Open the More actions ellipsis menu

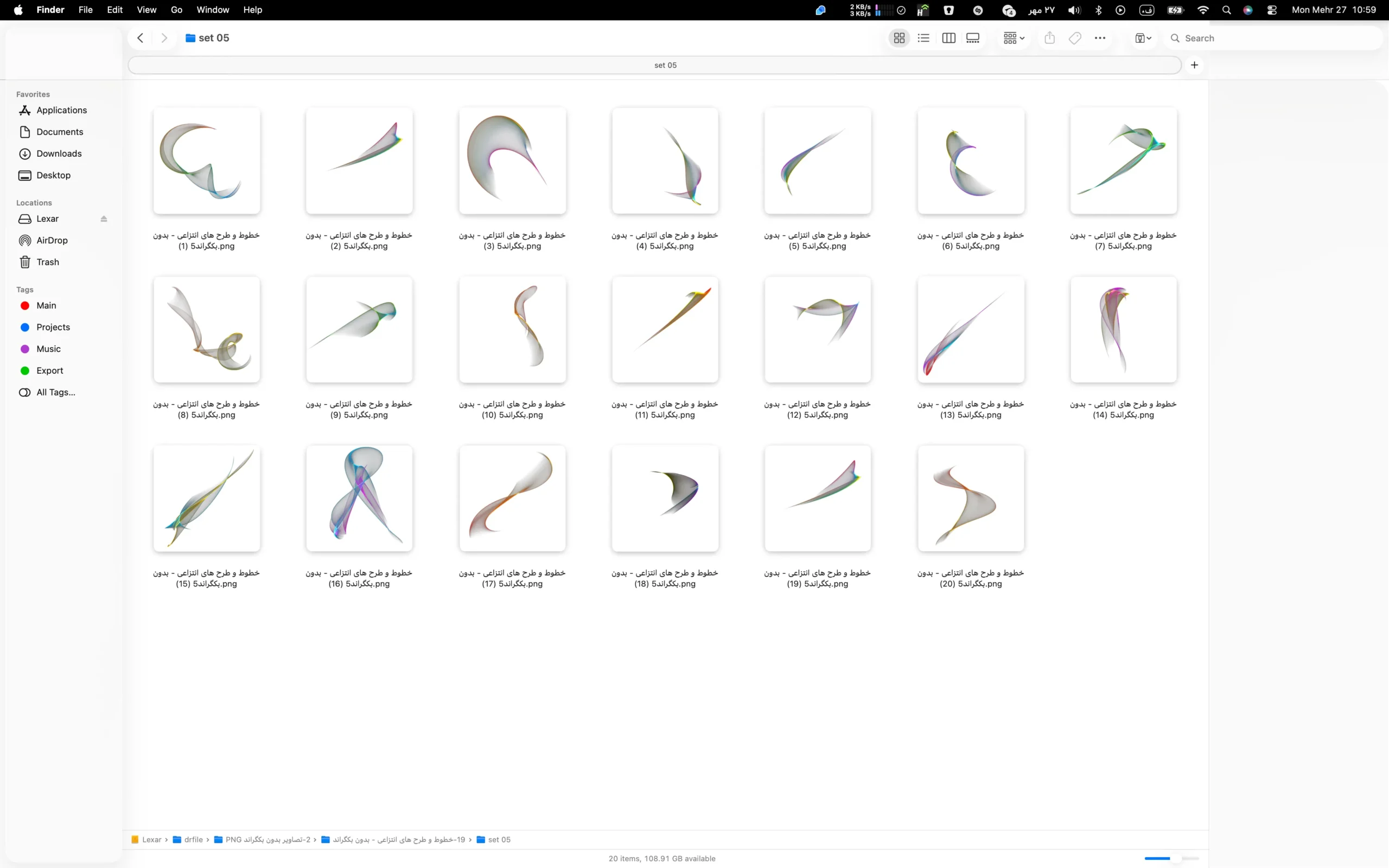(1100, 38)
